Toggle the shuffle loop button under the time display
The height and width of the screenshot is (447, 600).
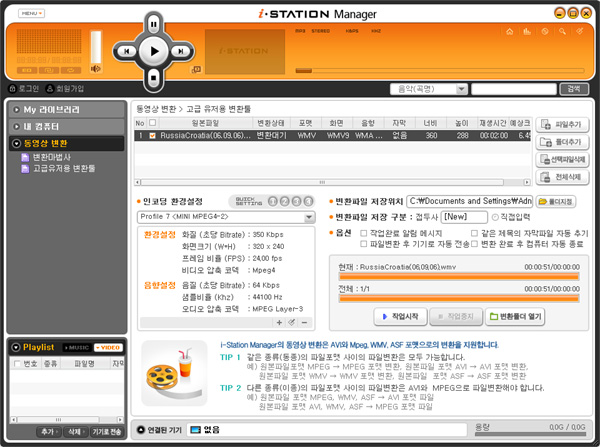point(71,70)
